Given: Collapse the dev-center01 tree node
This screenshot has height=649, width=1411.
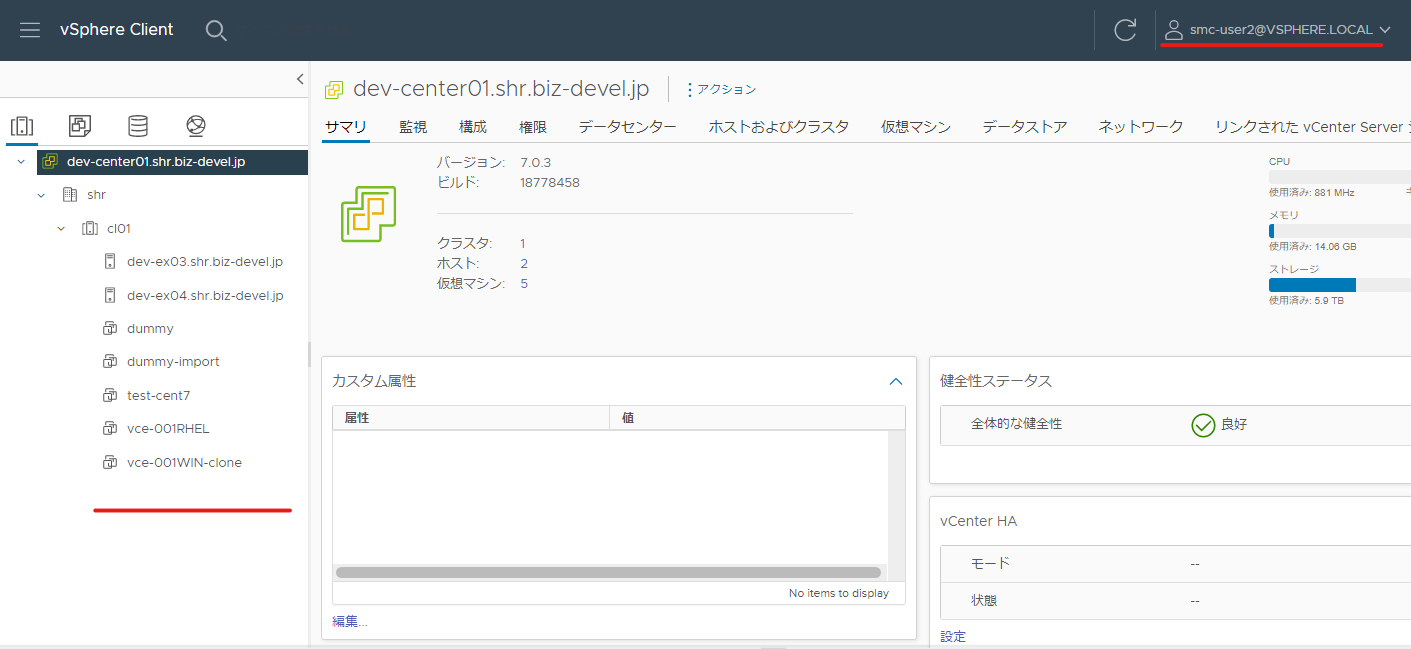Looking at the screenshot, I should click(21, 161).
